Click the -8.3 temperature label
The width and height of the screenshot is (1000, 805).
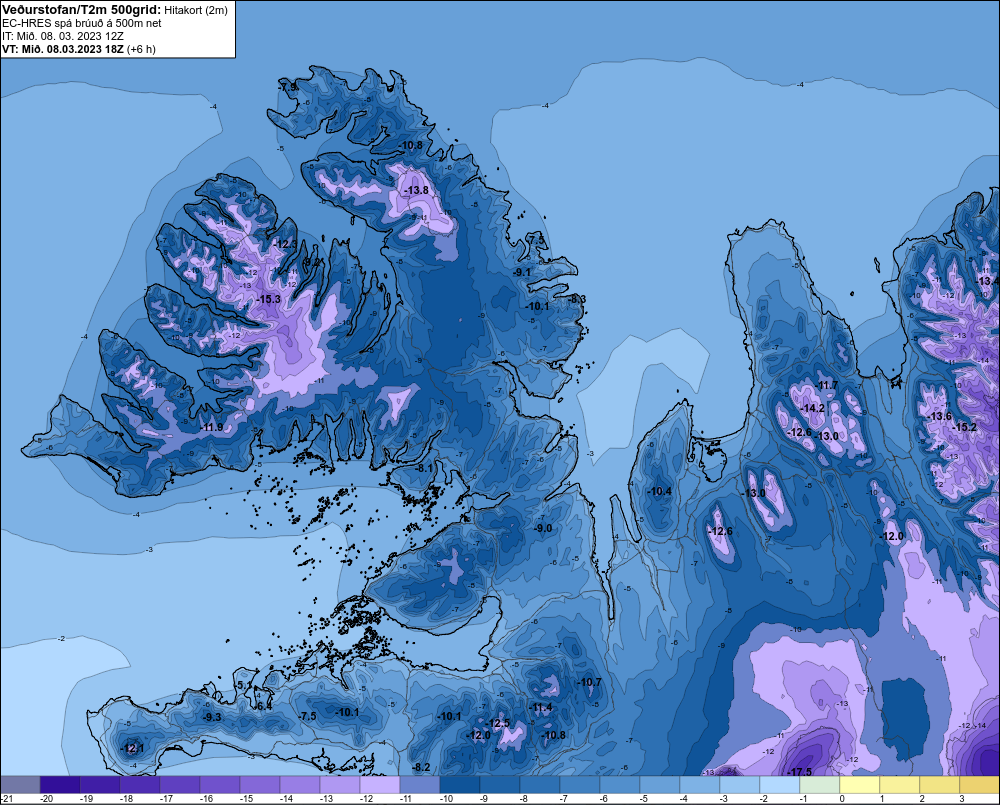(x=577, y=299)
